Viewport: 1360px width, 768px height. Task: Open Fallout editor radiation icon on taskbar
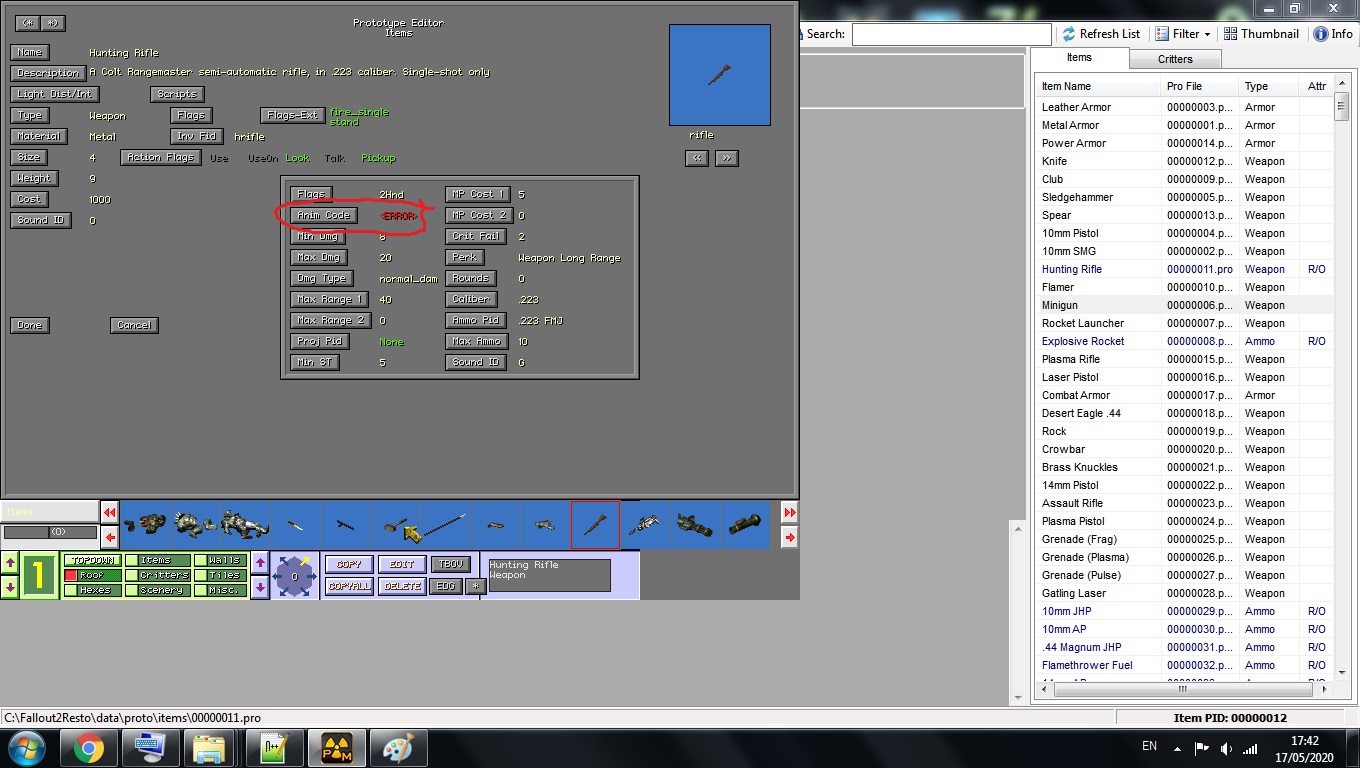point(335,747)
